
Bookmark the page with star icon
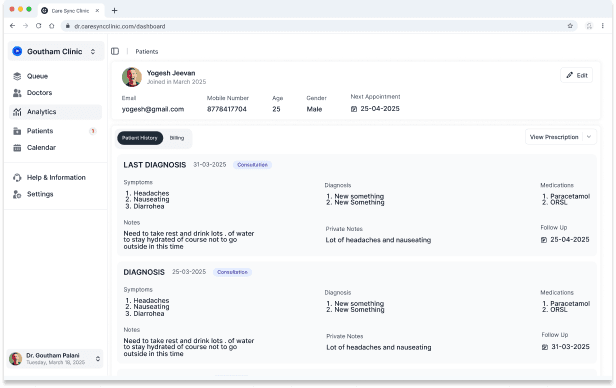570,26
